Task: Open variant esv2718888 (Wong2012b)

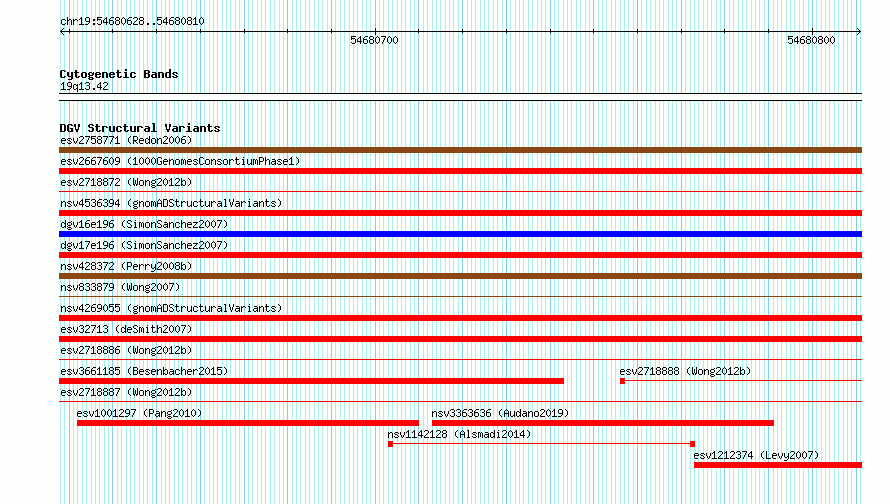Action: [685, 371]
